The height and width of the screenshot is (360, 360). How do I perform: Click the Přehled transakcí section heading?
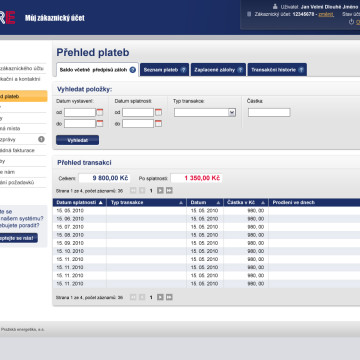coord(84,163)
